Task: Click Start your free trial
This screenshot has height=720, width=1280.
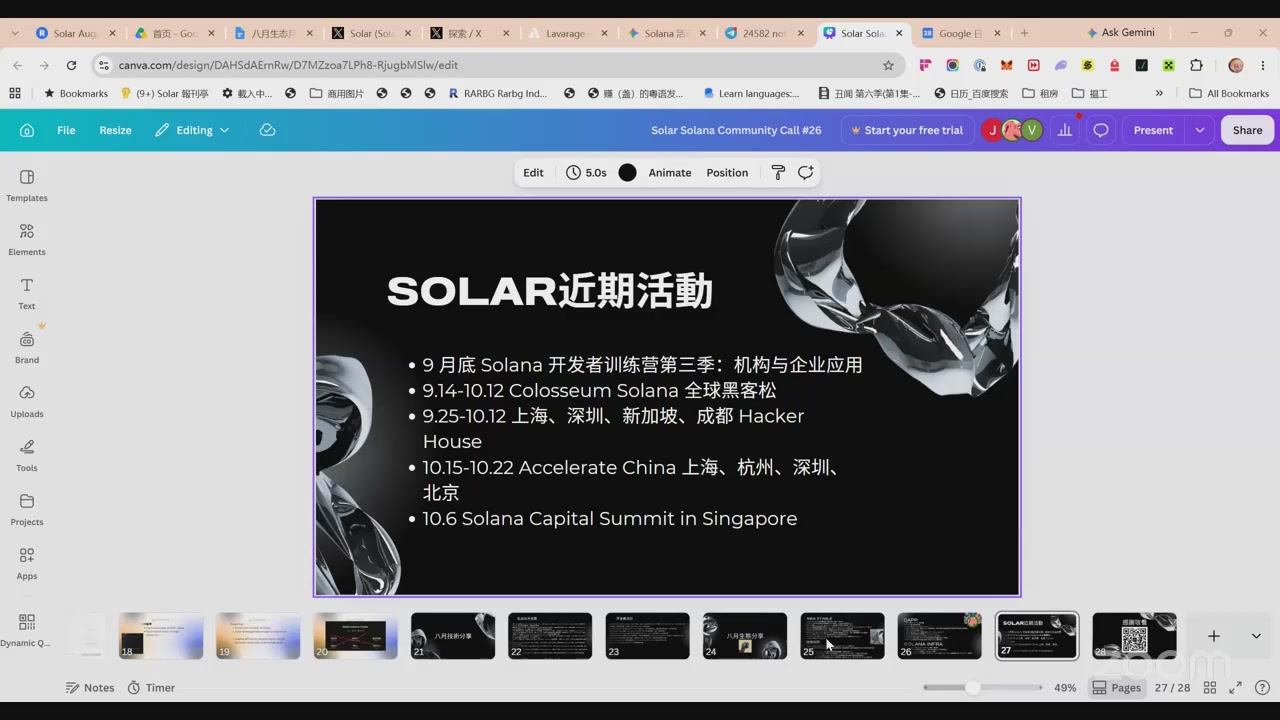Action: pos(907,130)
